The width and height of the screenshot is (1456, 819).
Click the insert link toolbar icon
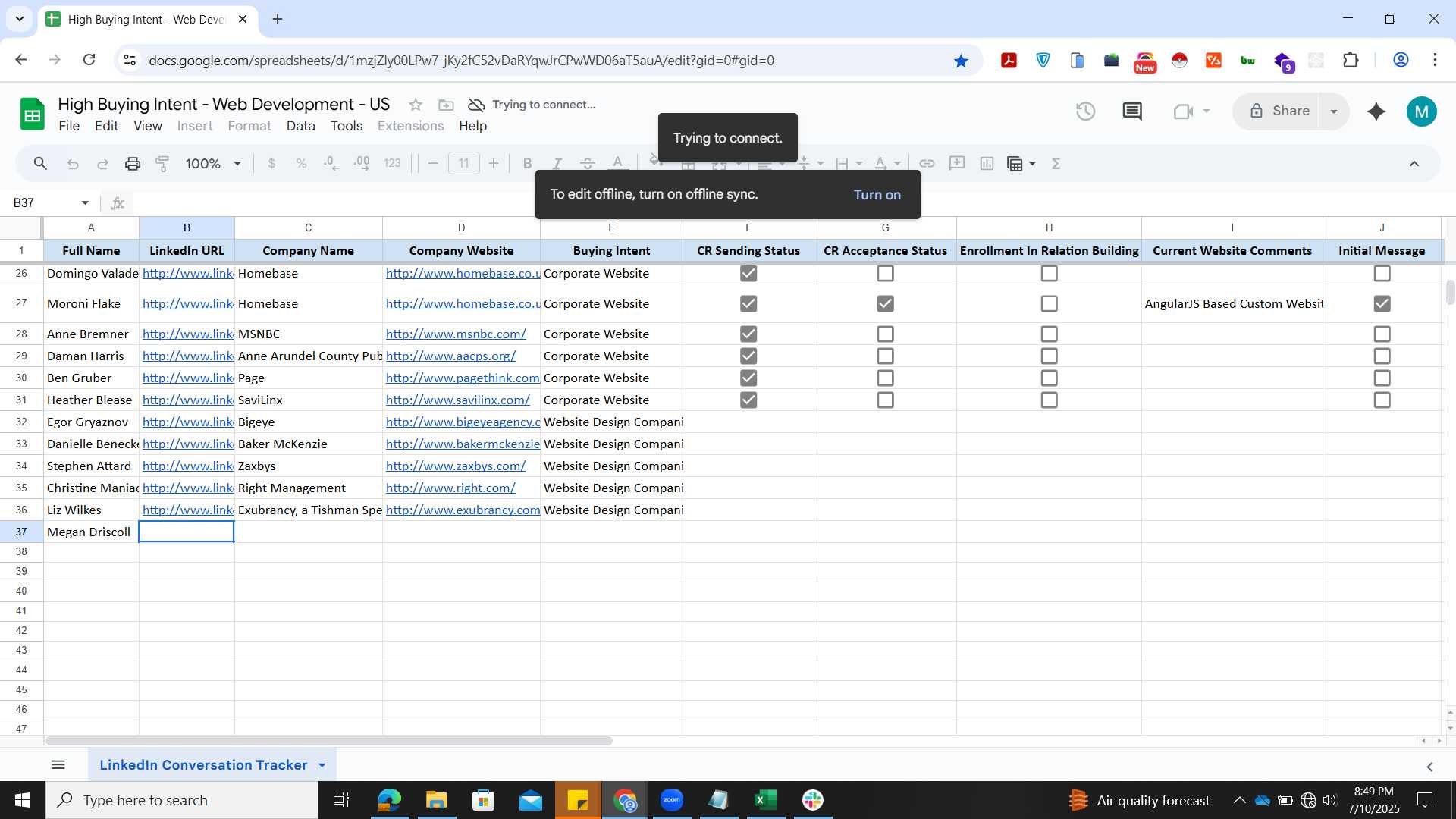927,163
